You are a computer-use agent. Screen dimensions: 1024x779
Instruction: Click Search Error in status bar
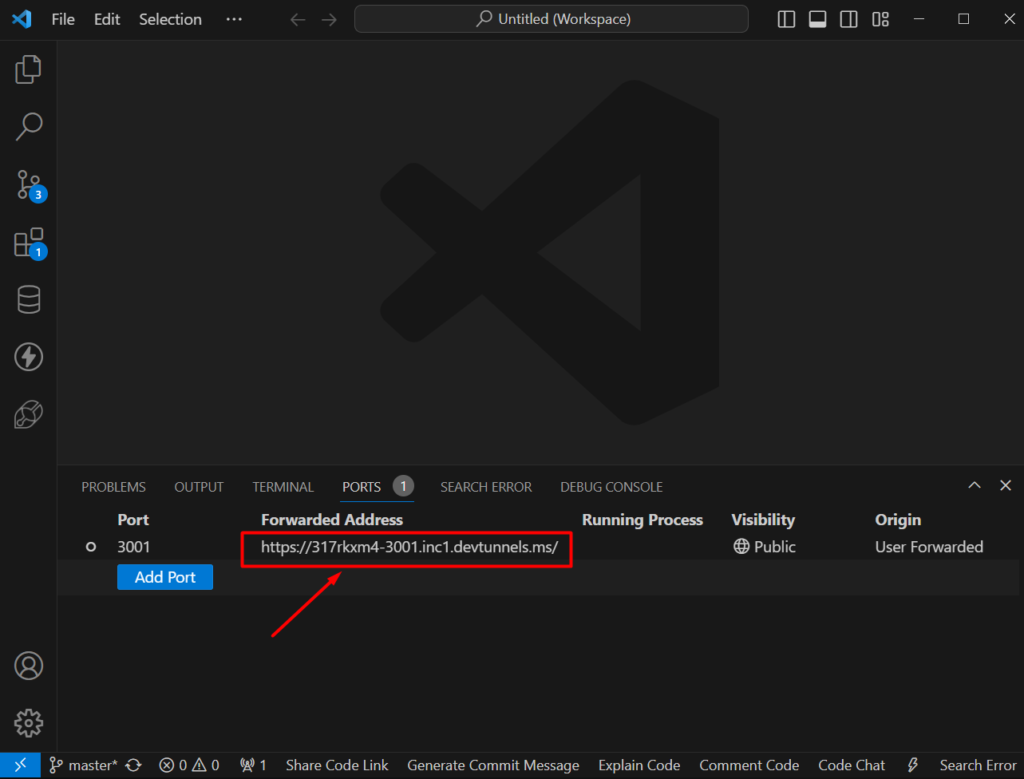(978, 765)
